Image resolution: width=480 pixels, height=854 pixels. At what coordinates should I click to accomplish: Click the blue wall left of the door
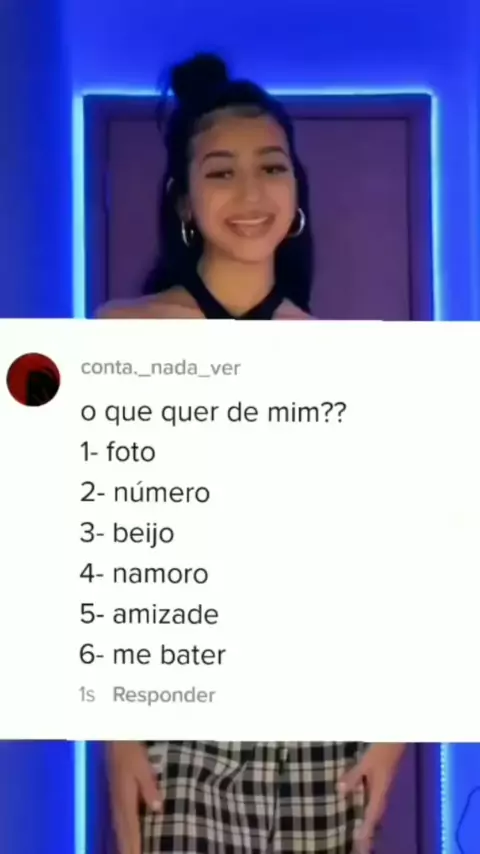35,163
